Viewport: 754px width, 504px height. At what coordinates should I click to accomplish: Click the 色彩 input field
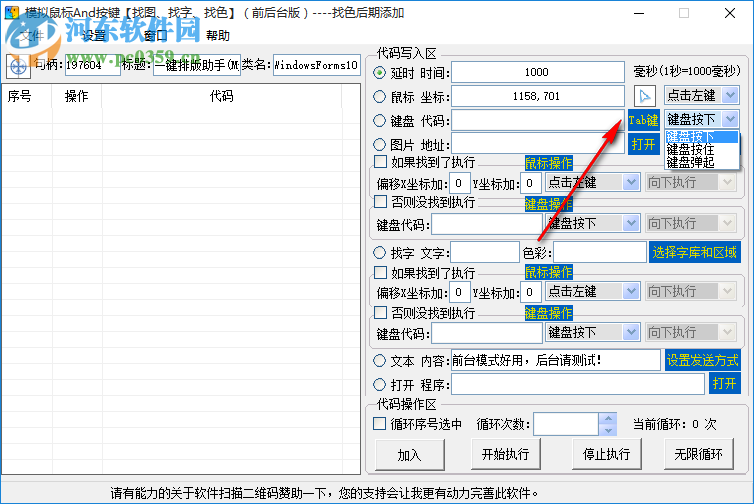pyautogui.click(x=600, y=252)
